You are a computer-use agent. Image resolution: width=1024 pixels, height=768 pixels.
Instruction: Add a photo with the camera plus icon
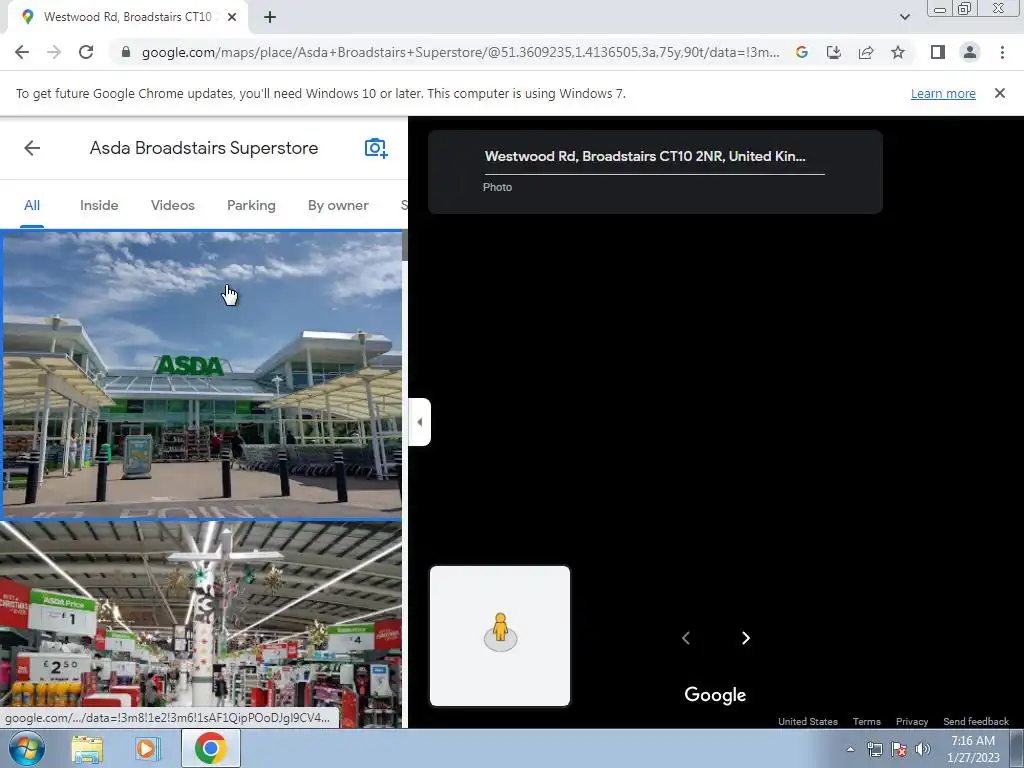tap(376, 148)
